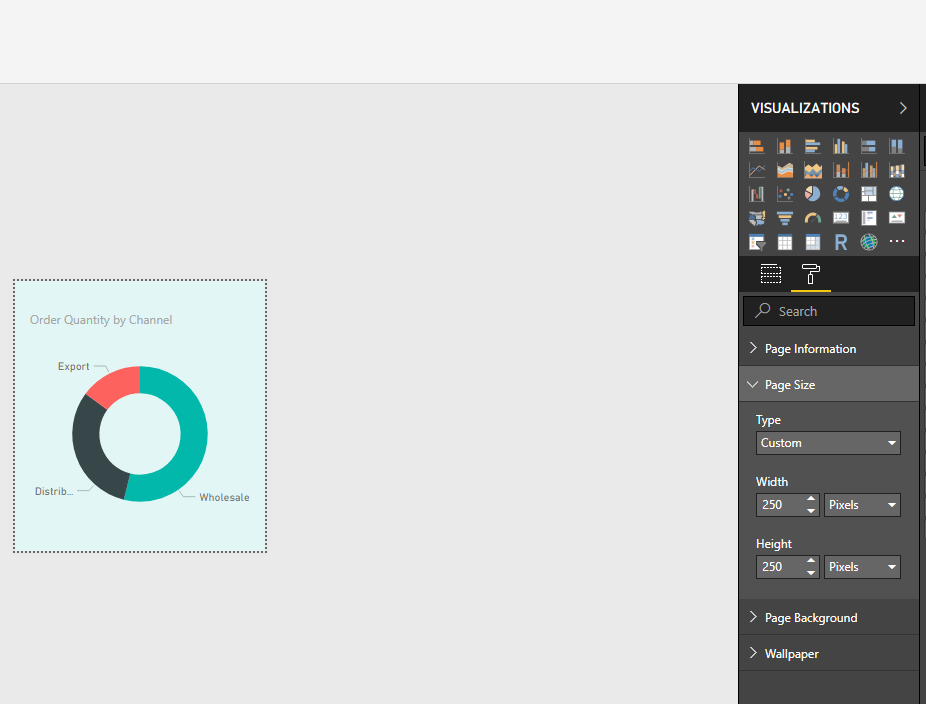The width and height of the screenshot is (926, 704).
Task: Open the Type dropdown showing Custom
Action: 828,442
